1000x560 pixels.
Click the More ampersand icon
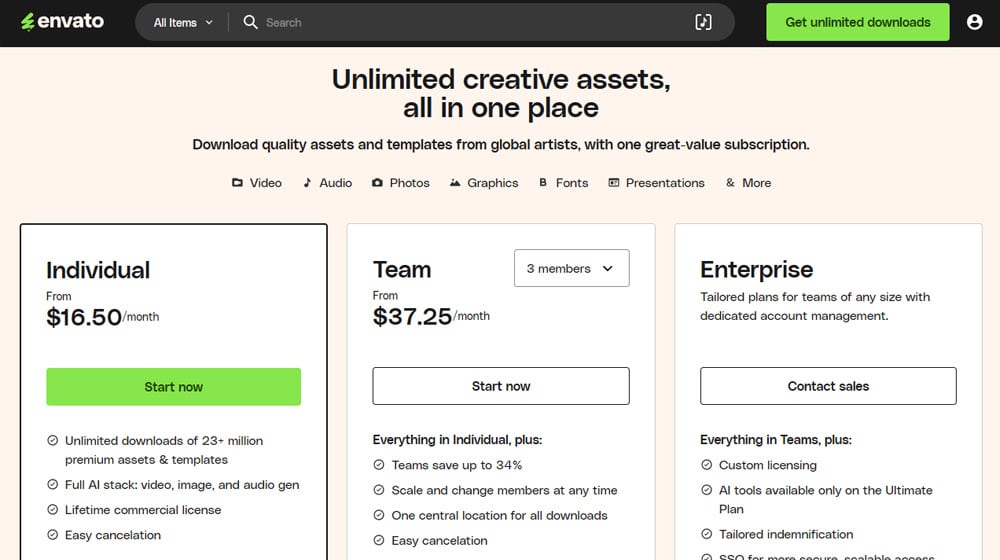pyautogui.click(x=730, y=182)
